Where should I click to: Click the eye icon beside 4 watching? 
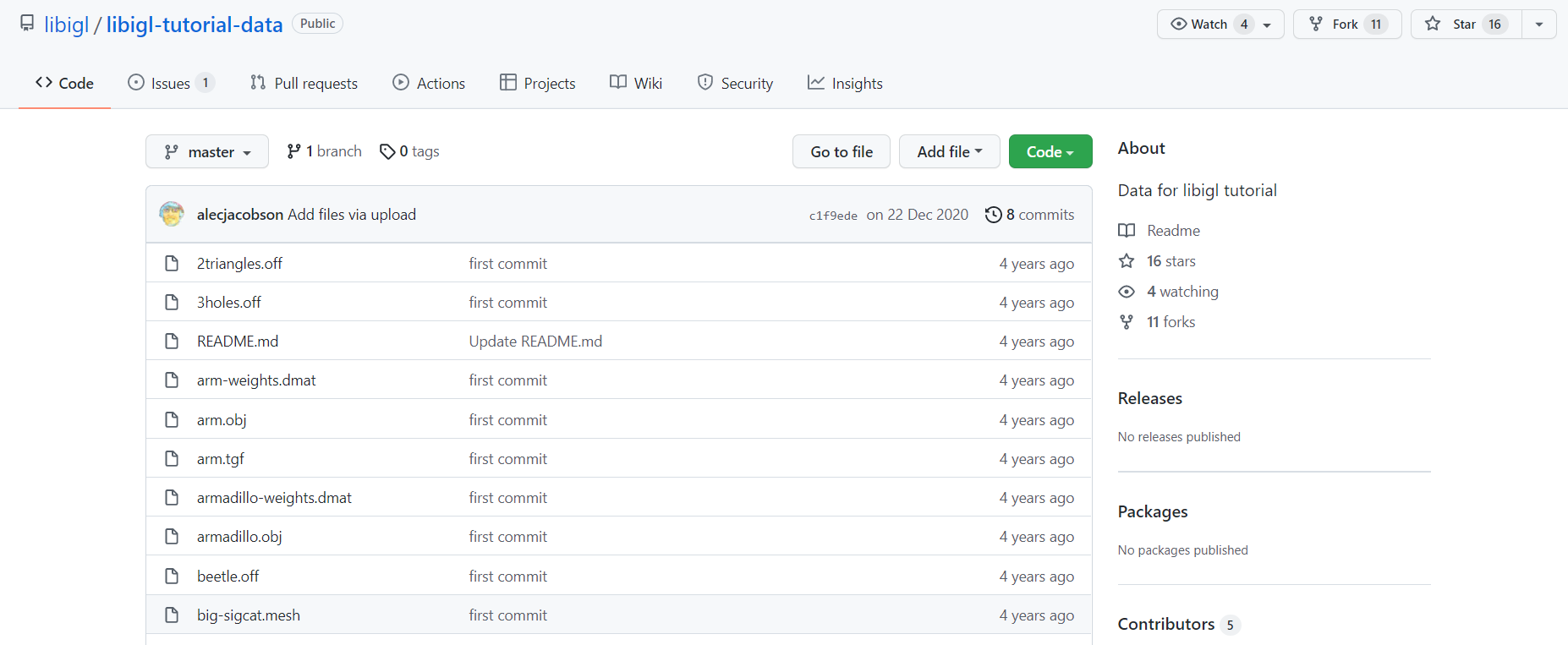pos(1127,292)
